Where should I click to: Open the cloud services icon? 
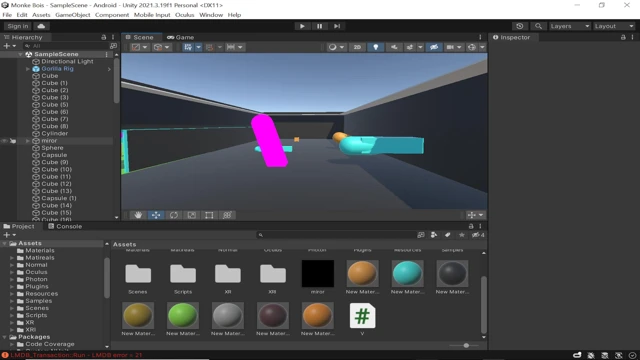(41, 26)
